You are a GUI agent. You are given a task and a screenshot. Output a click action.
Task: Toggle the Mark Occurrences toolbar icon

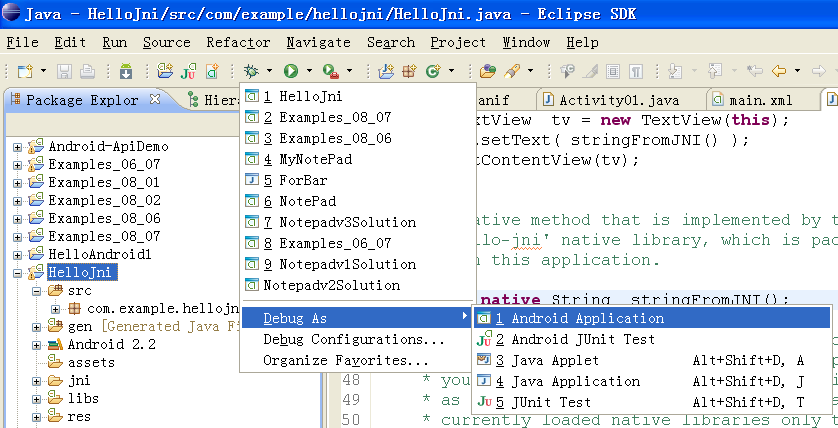[590, 71]
